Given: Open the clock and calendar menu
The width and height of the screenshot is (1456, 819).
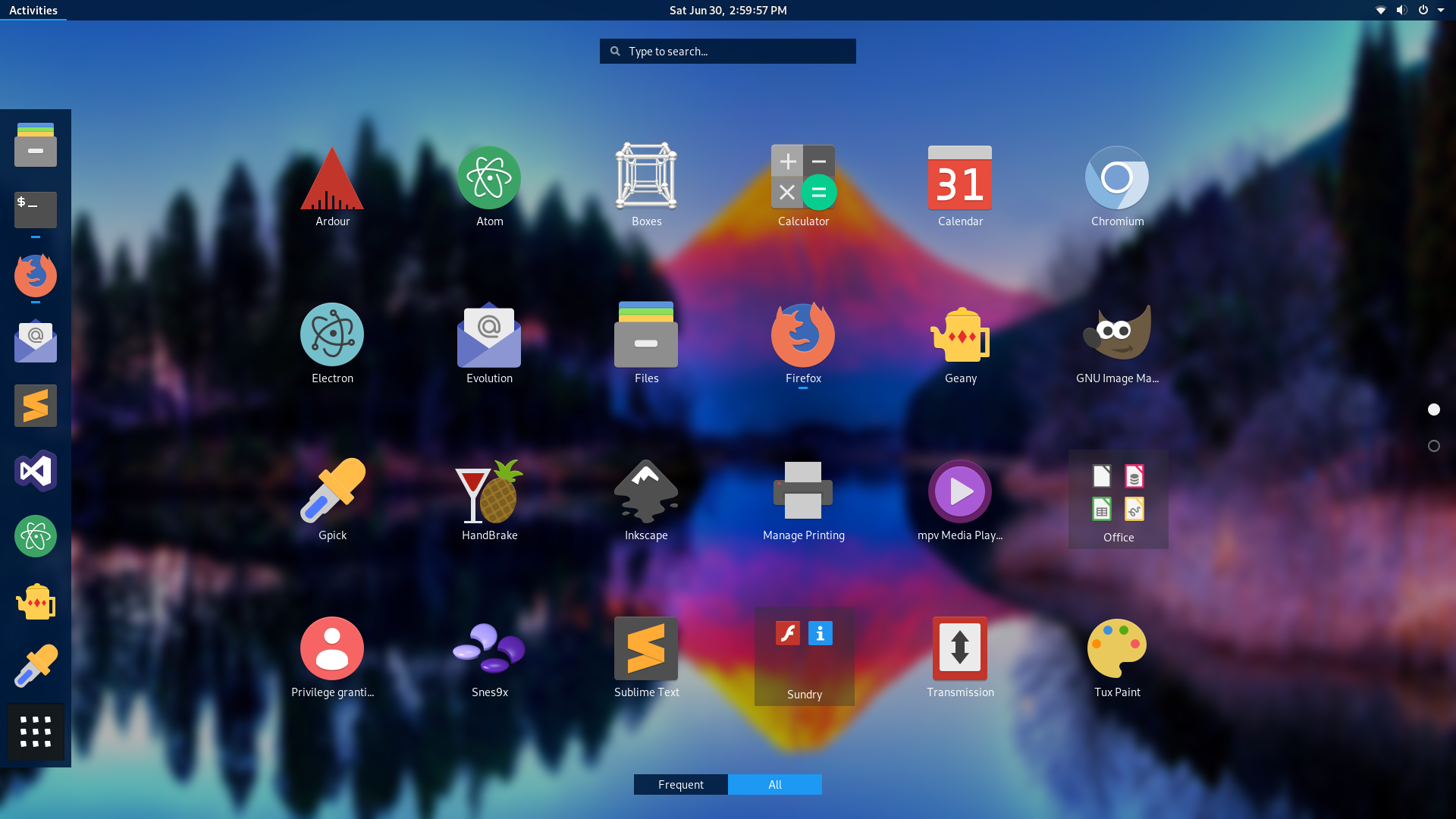Looking at the screenshot, I should (x=728, y=10).
